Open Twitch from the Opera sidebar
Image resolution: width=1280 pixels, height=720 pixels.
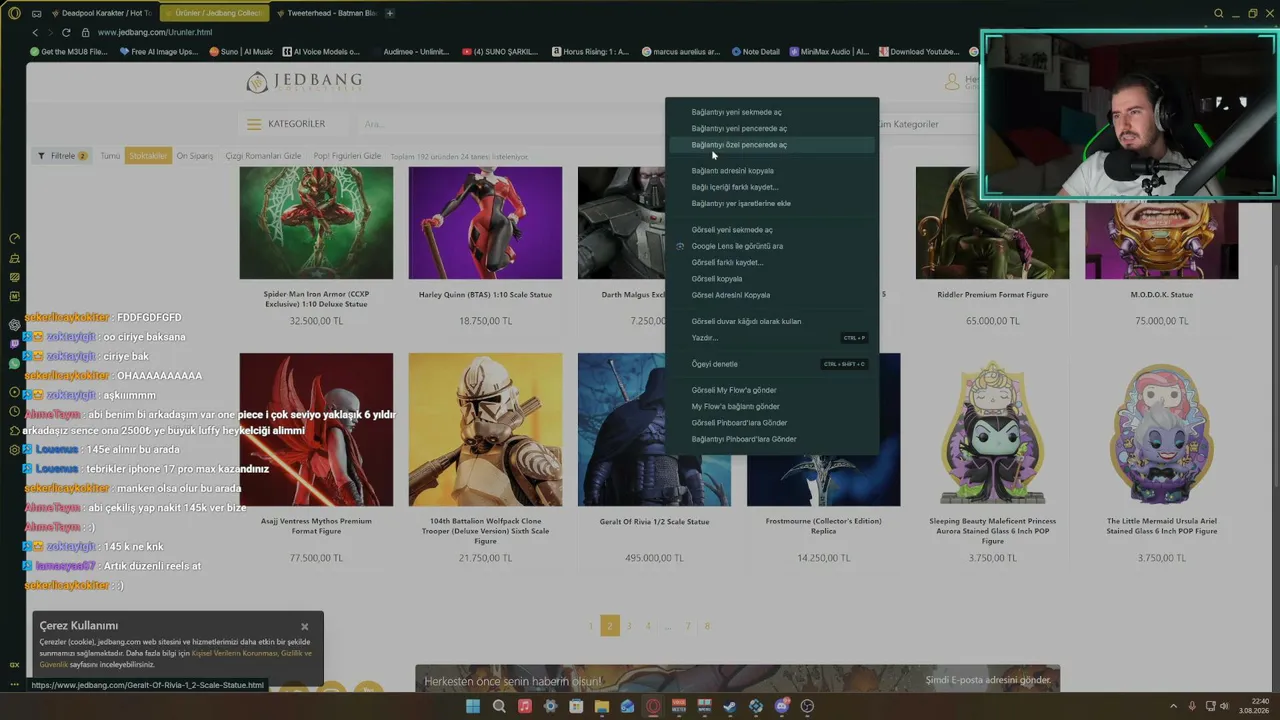[x=14, y=344]
